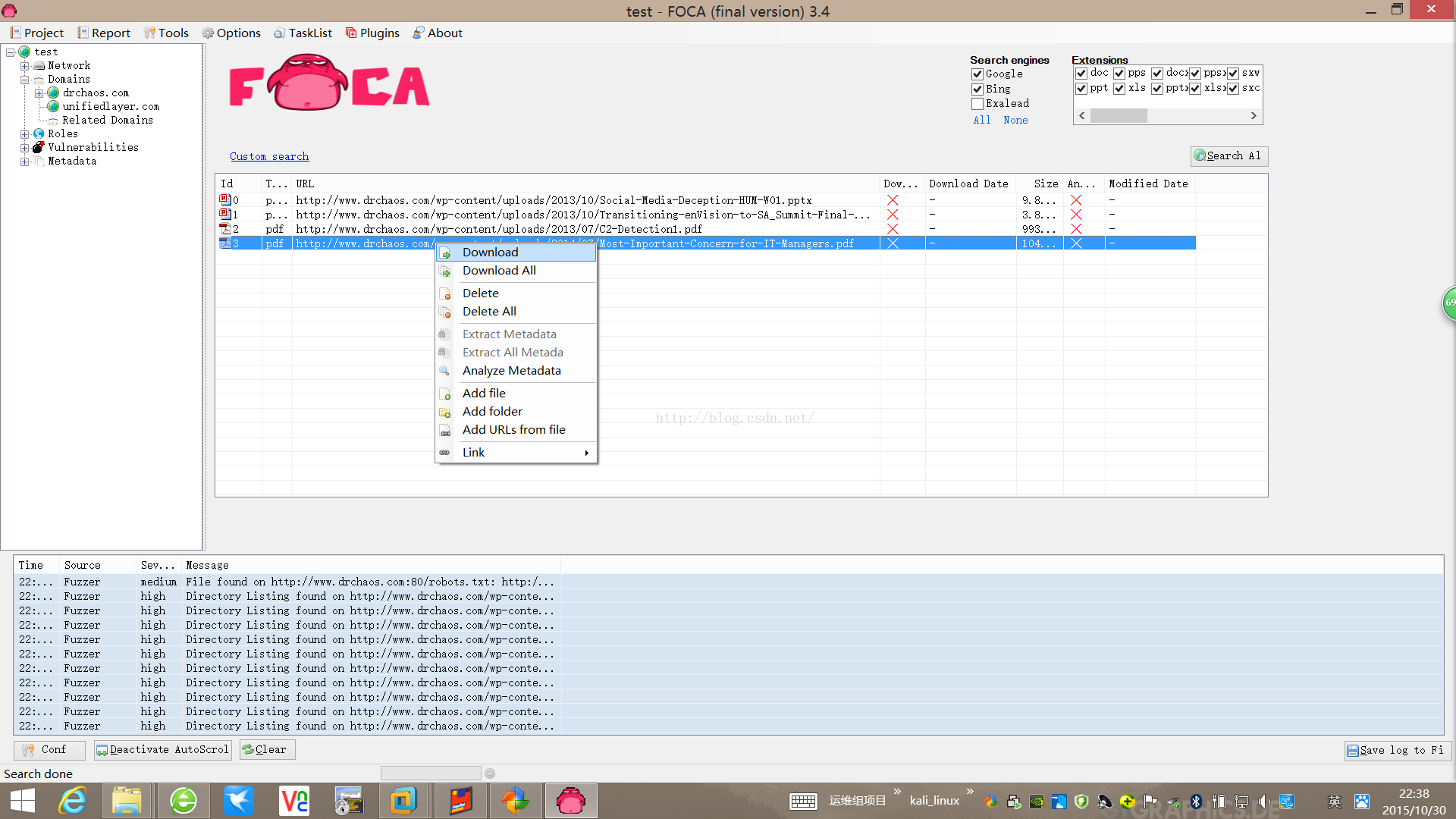Click the Roles icon in tree
This screenshot has width=1456, height=819.
click(x=39, y=133)
